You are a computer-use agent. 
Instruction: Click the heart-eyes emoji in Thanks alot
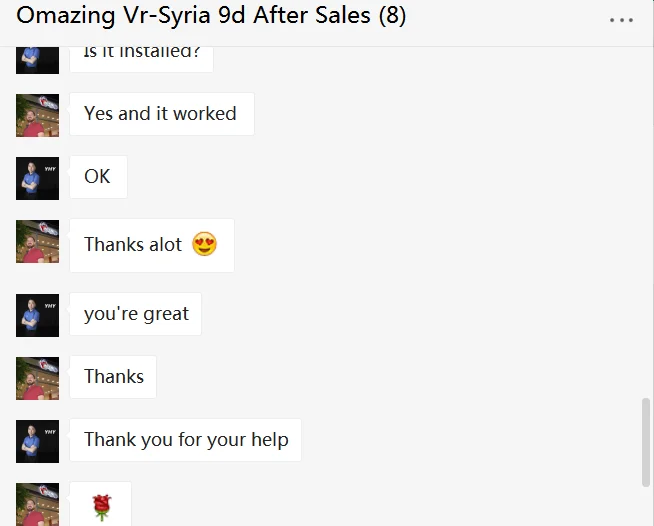[x=204, y=244]
